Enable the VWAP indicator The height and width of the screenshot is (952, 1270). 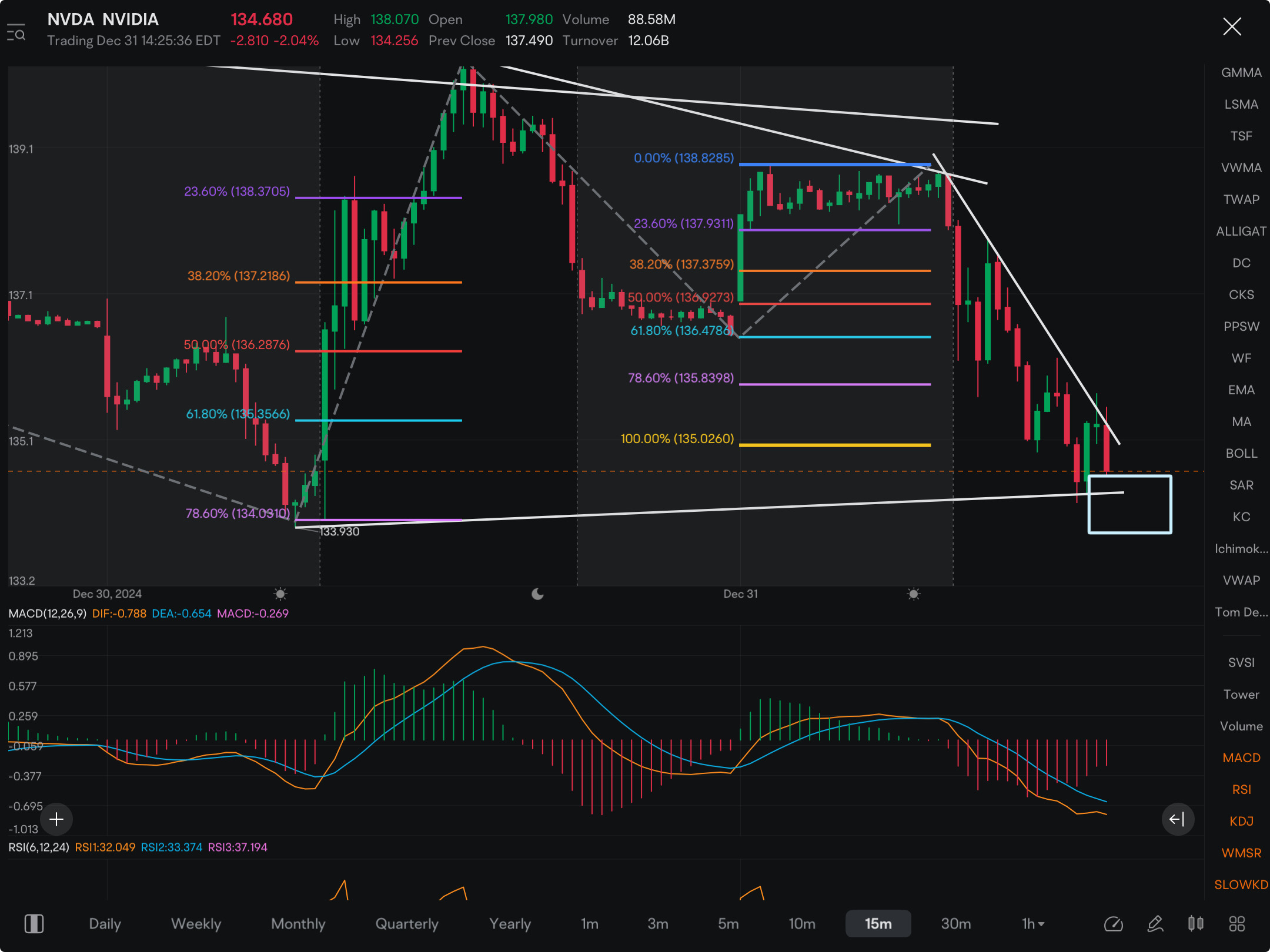point(1241,580)
